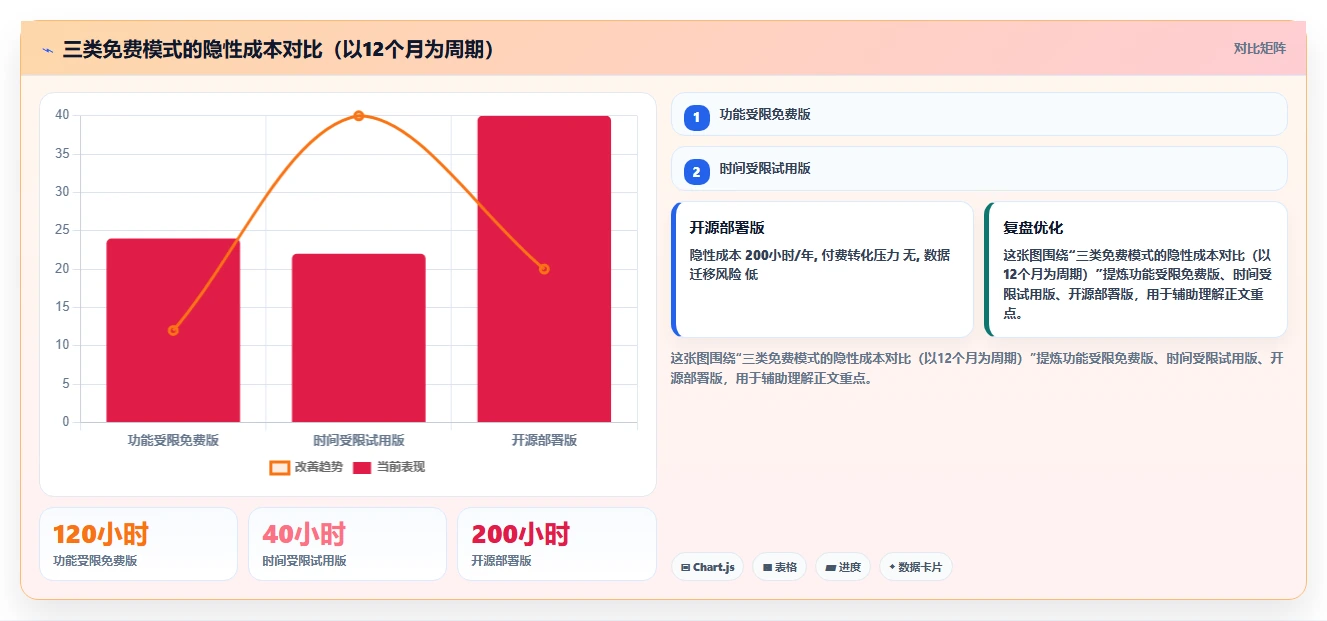Click the red 当前表现 legend swatch

point(362,467)
